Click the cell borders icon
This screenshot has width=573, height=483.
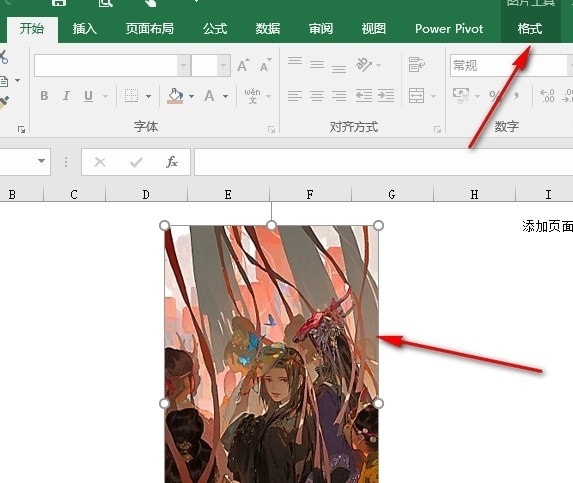pyautogui.click(x=132, y=96)
